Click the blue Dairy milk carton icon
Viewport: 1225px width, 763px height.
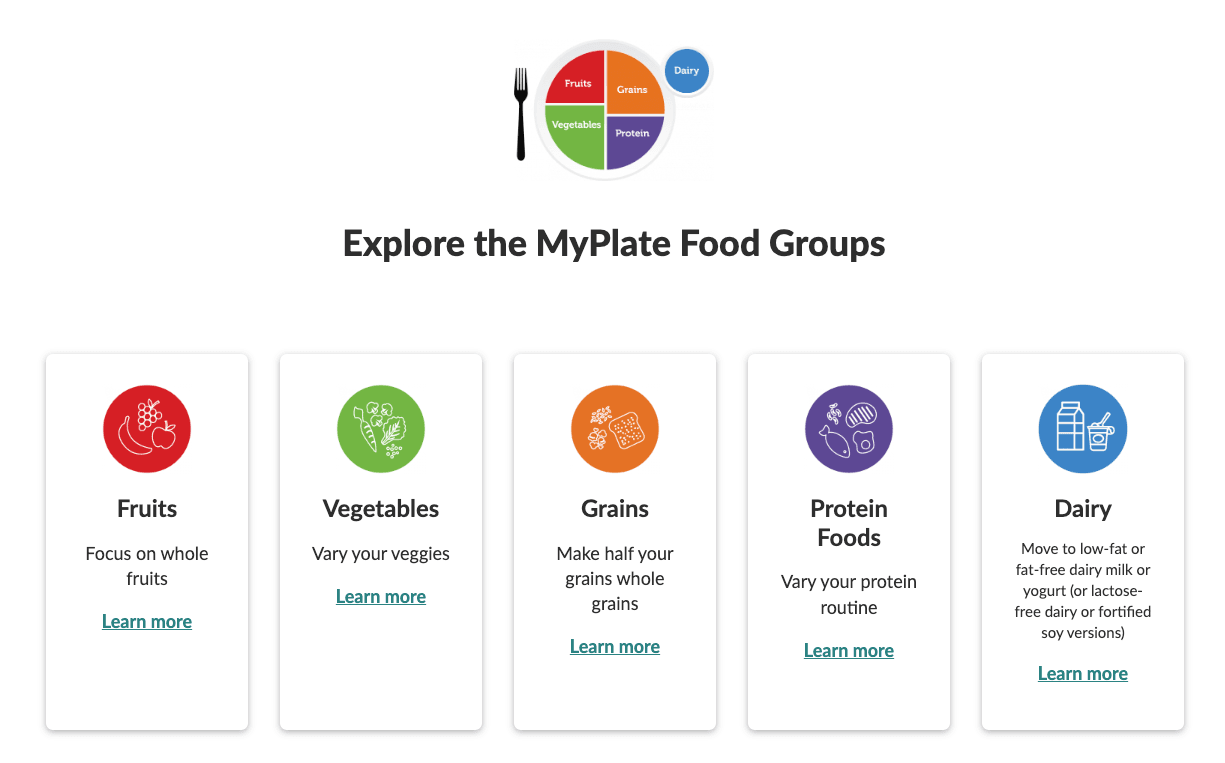[1083, 429]
